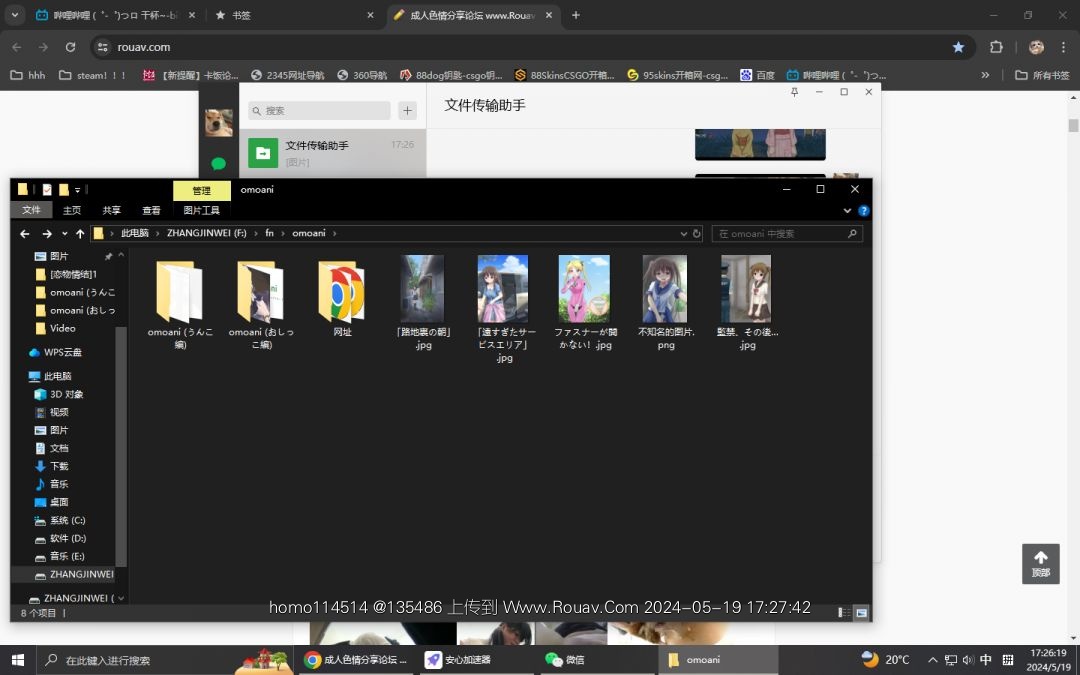The image size is (1080, 675).
Task: Click the Explorer back navigation arrow
Action: (25, 234)
